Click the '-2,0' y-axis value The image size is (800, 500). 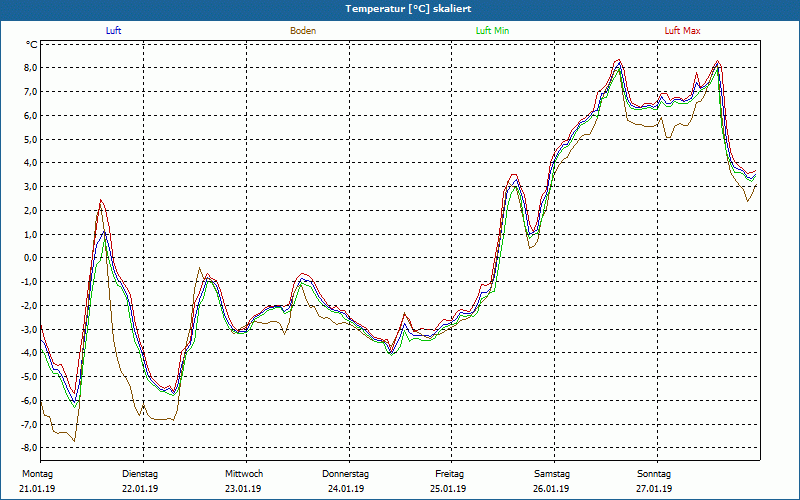point(29,305)
